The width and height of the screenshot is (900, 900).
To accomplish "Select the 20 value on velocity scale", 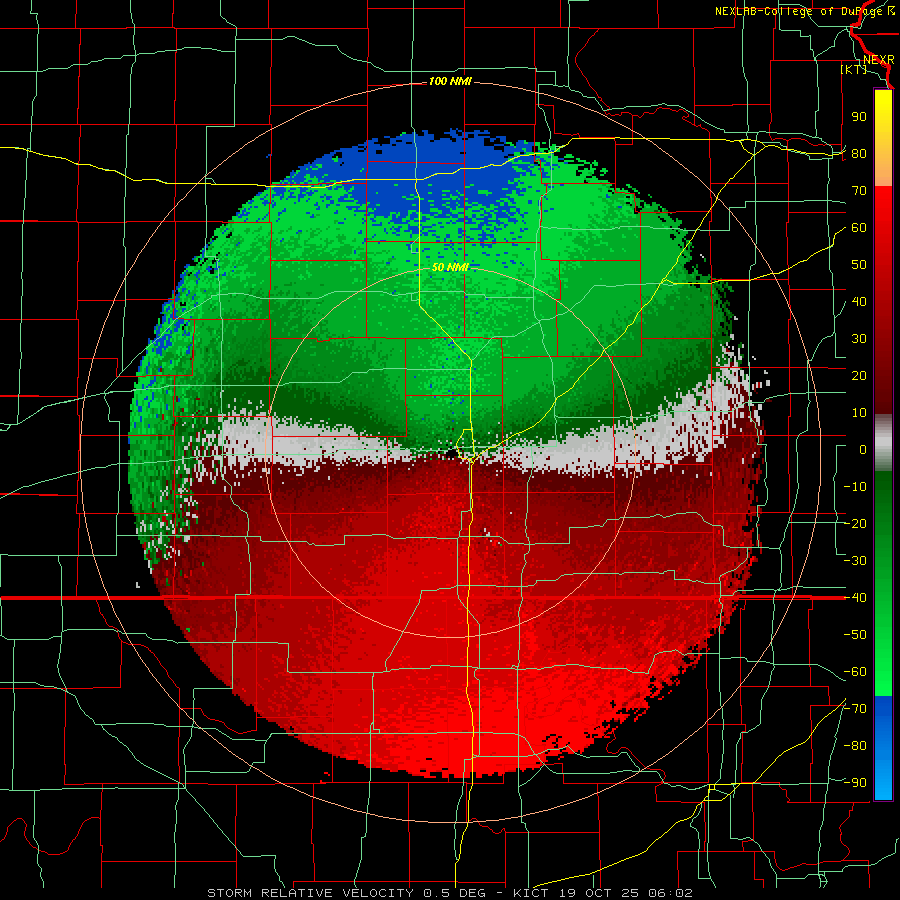I will [x=859, y=375].
